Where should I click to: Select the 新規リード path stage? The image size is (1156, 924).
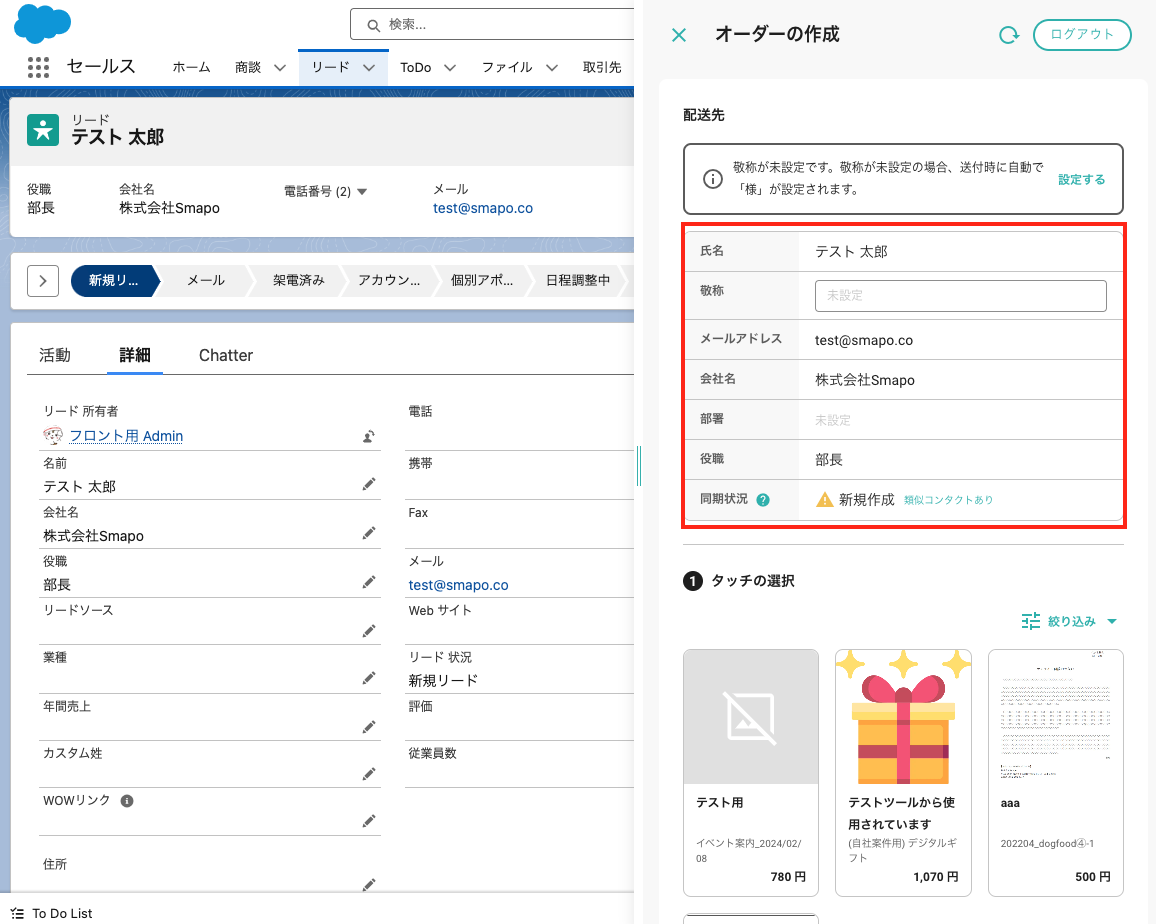point(114,281)
